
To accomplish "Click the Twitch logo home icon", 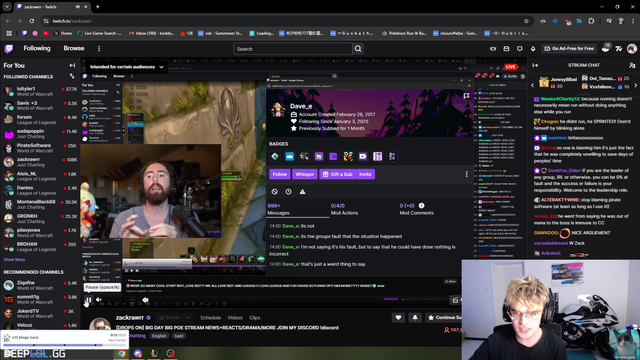I will point(9,49).
